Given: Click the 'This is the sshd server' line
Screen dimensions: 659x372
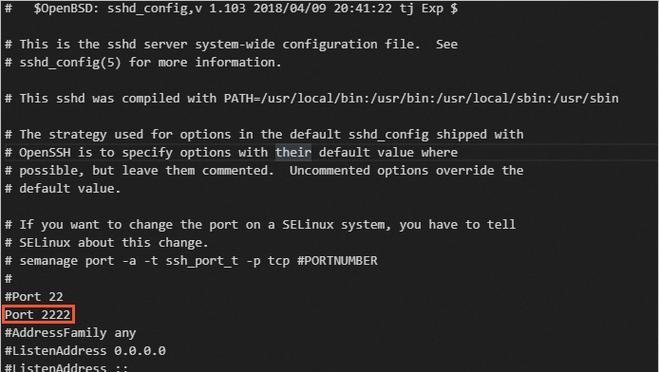Looking at the screenshot, I should click(231, 44).
